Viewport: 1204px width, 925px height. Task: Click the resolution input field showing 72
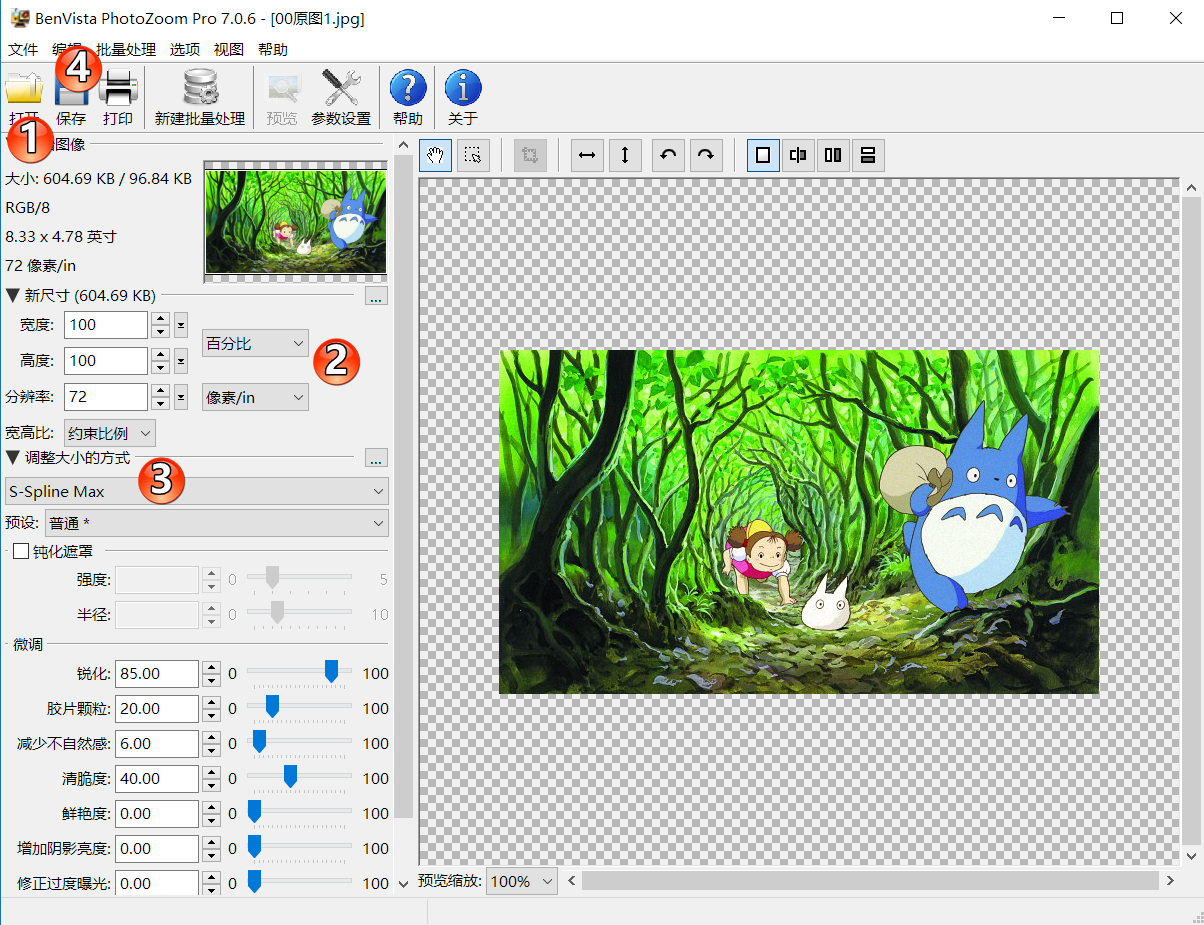[x=106, y=397]
